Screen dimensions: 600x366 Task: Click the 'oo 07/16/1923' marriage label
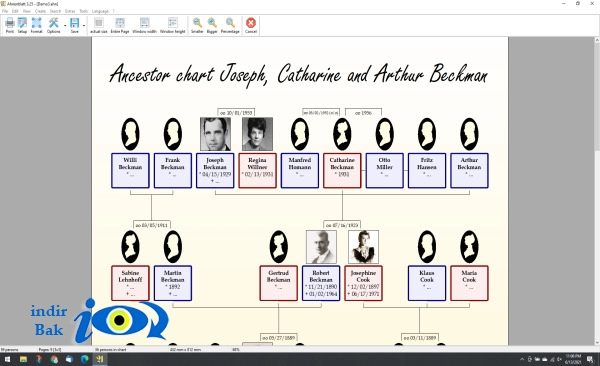click(342, 225)
